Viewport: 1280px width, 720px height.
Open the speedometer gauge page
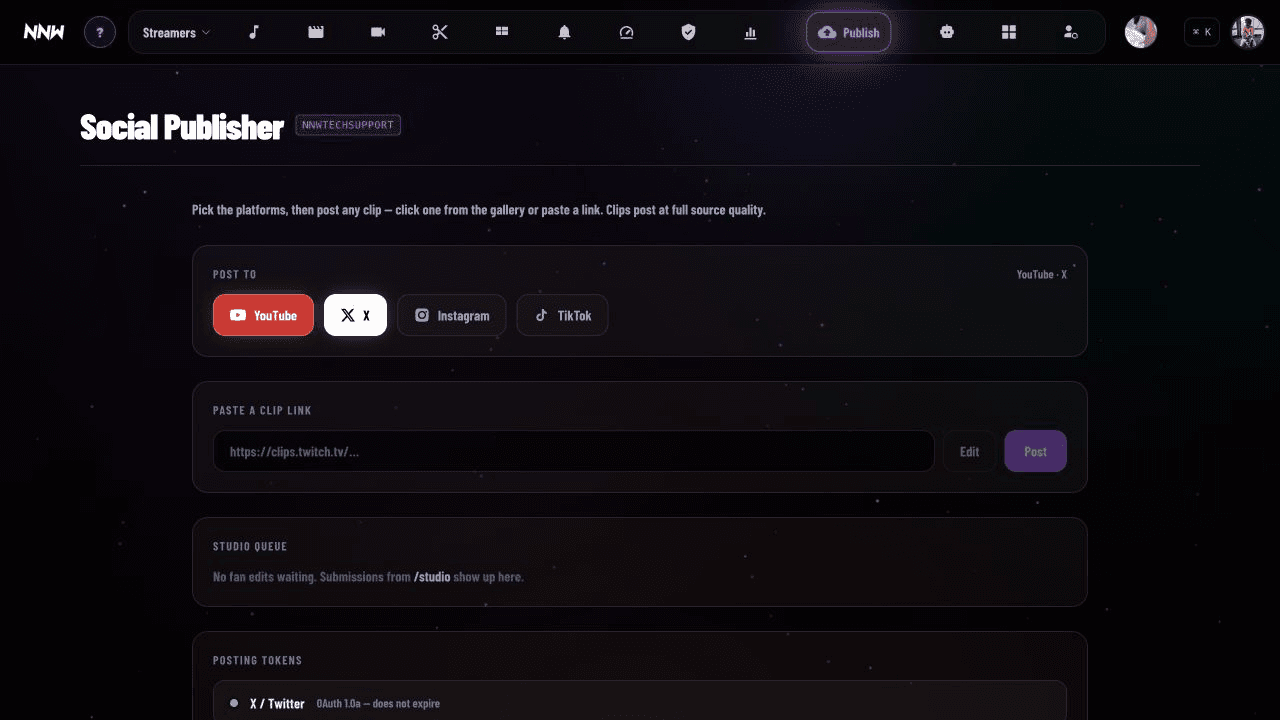[626, 33]
